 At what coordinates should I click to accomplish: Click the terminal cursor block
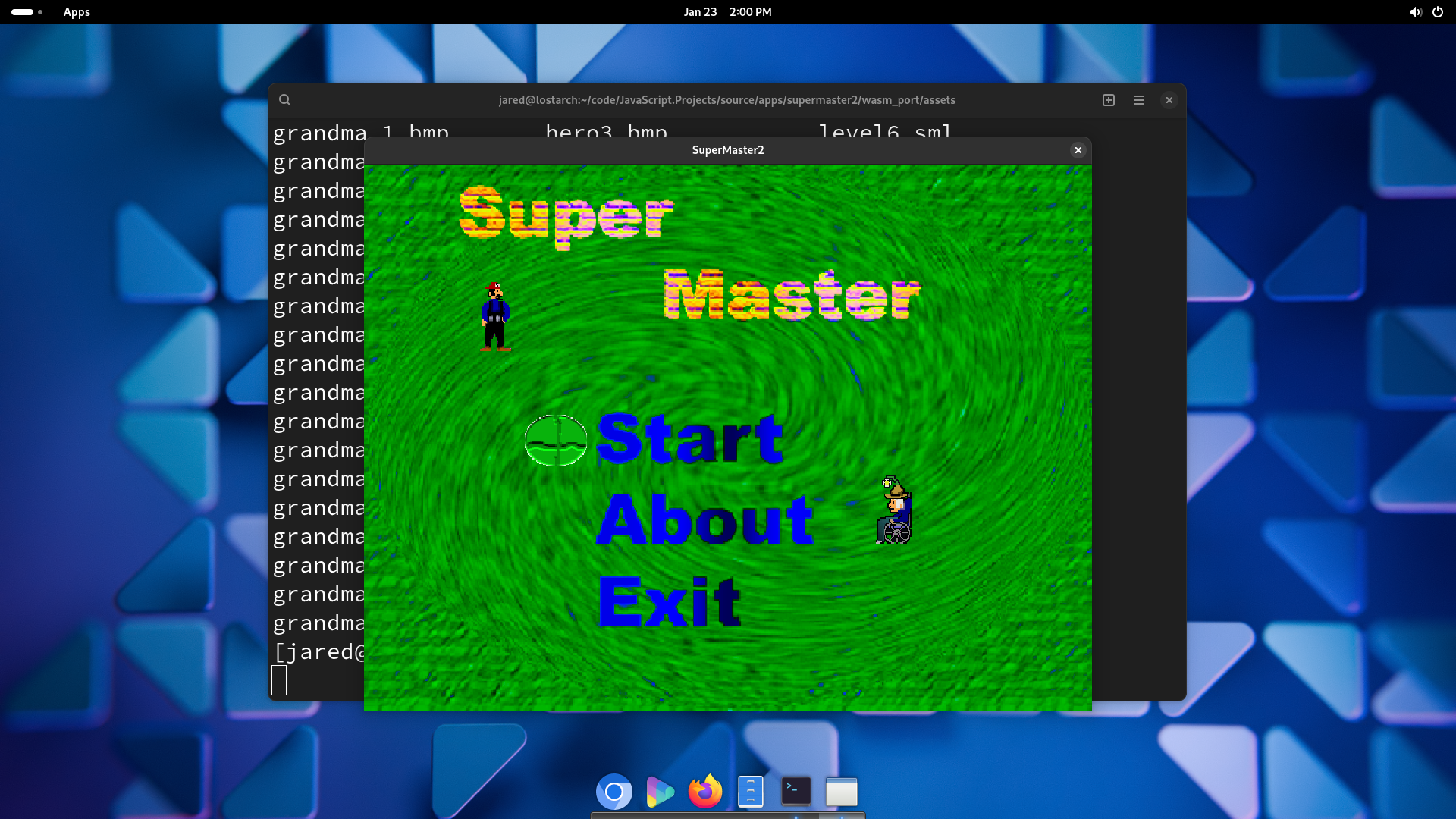pyautogui.click(x=279, y=680)
